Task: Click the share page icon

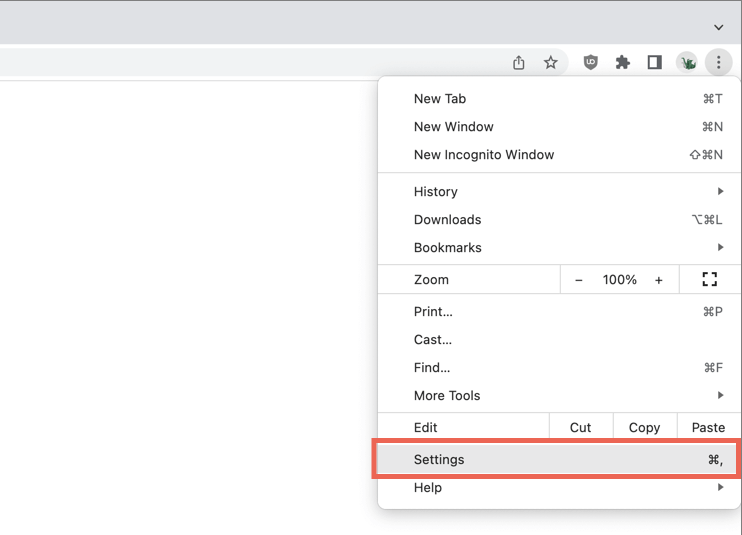Action: click(519, 63)
